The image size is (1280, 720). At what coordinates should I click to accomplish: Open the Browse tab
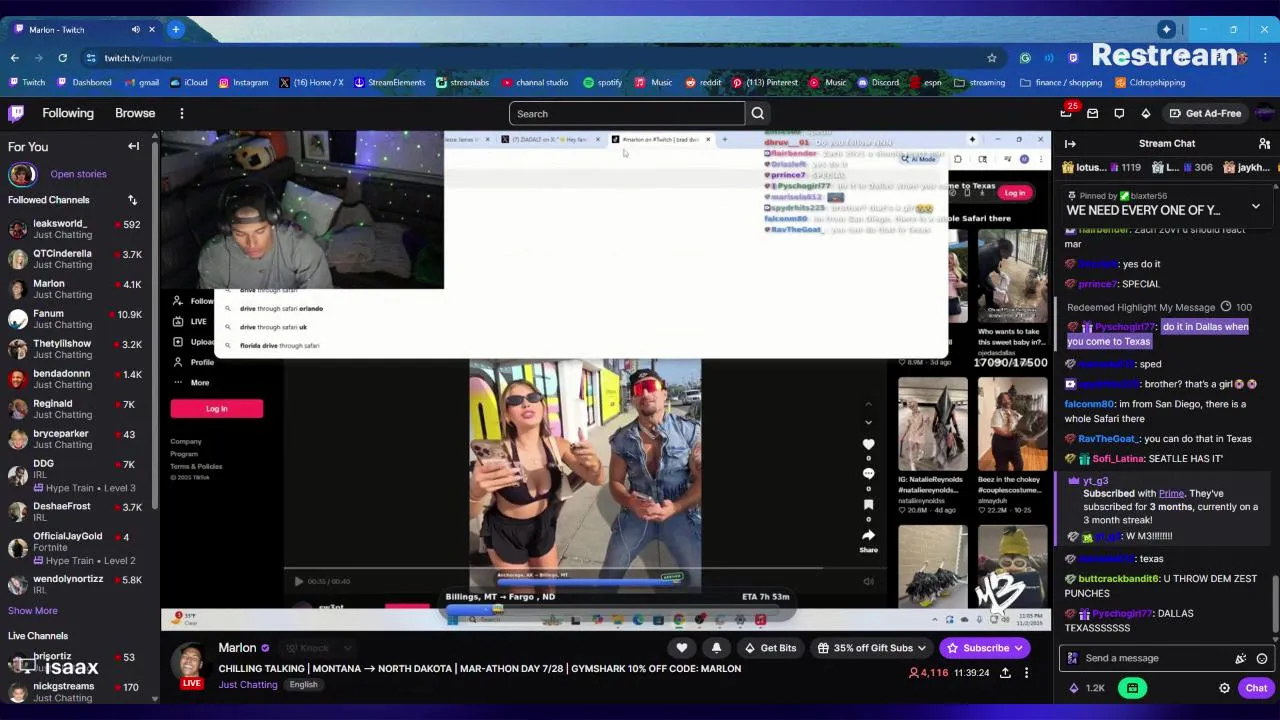tap(135, 113)
